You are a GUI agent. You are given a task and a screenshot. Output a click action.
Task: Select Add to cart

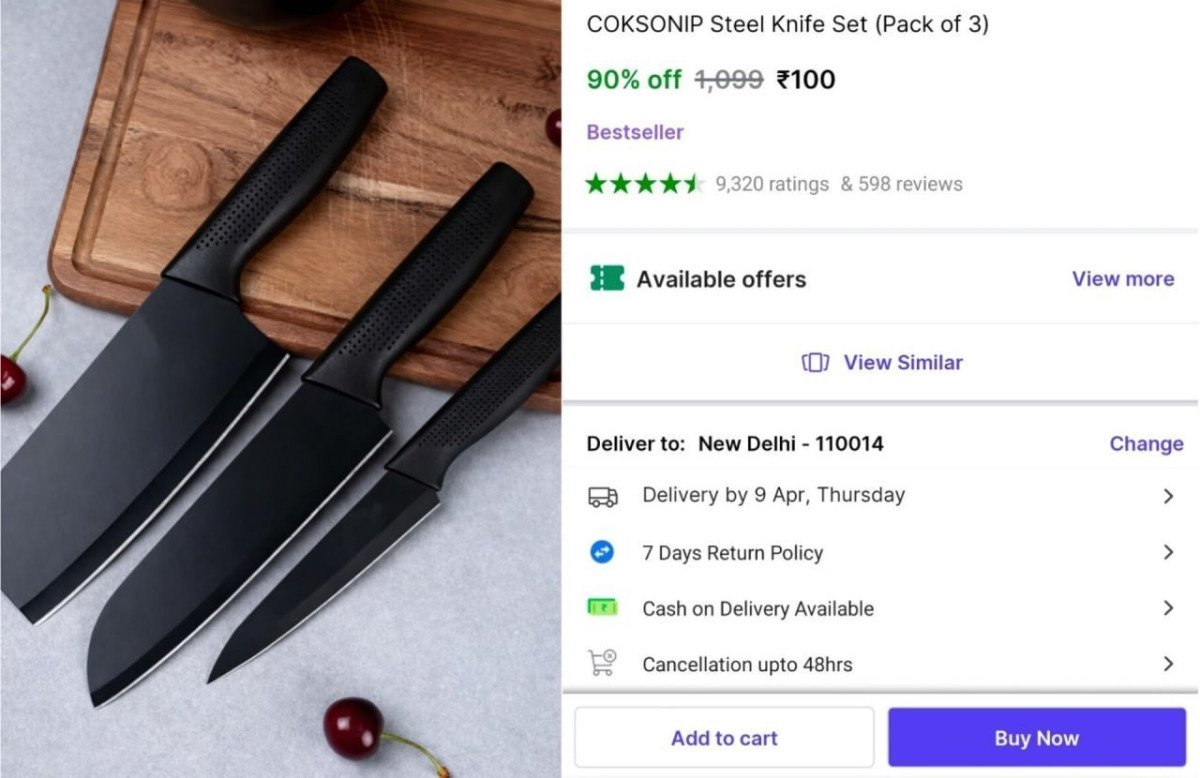click(723, 737)
